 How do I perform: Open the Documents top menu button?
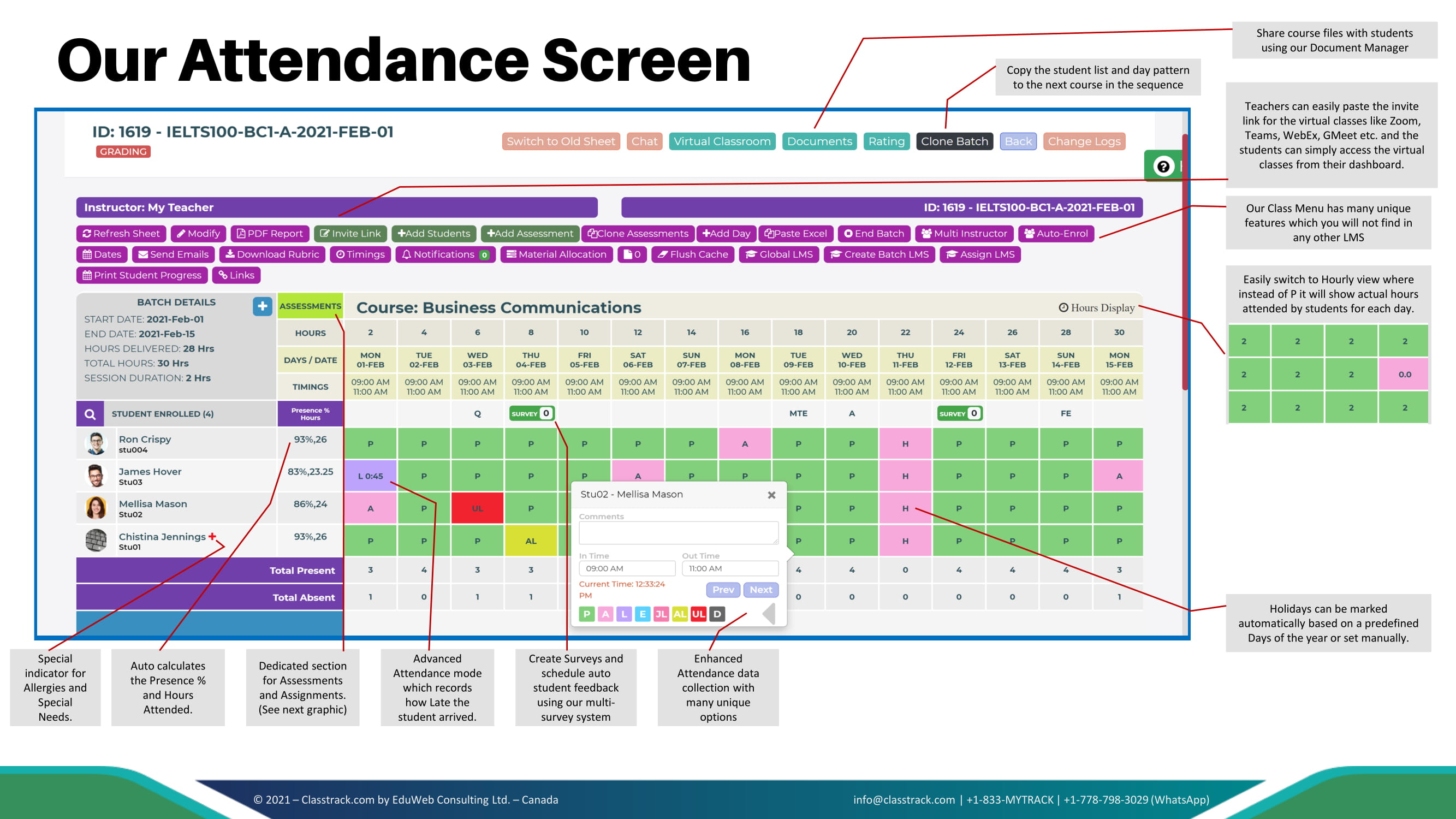pos(819,141)
